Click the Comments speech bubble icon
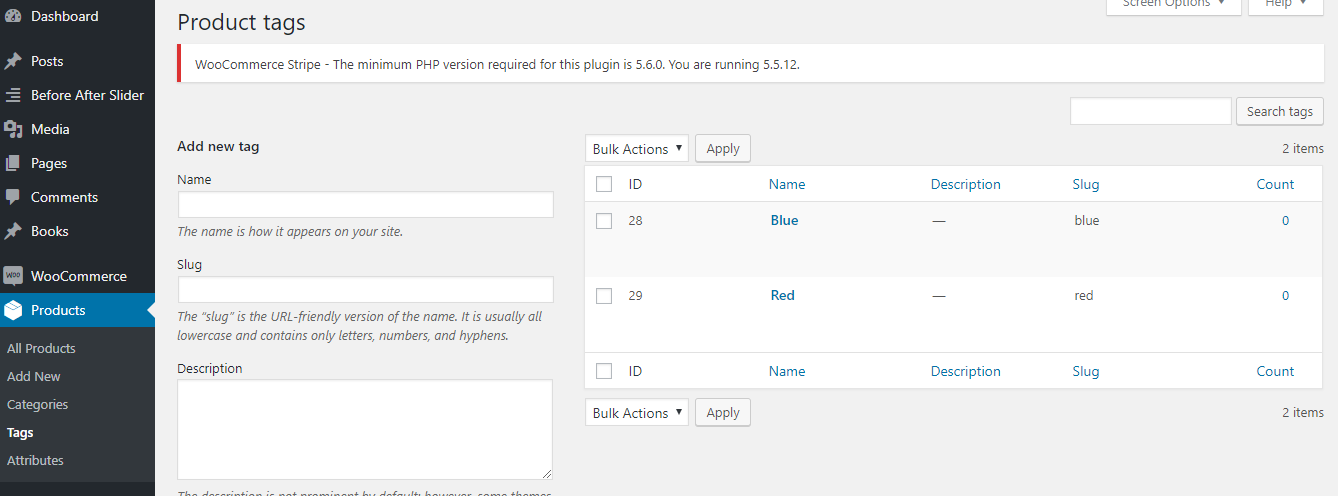Image resolution: width=1338 pixels, height=496 pixels. tap(13, 197)
